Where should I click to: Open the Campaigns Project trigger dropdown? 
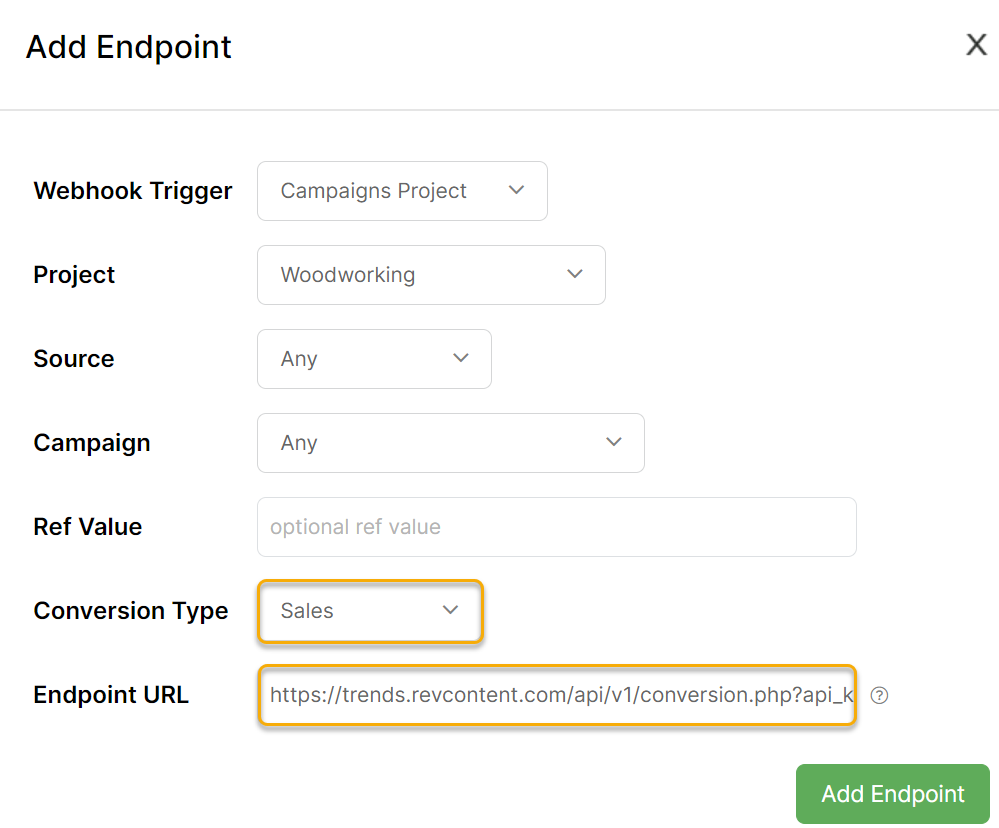coord(401,191)
